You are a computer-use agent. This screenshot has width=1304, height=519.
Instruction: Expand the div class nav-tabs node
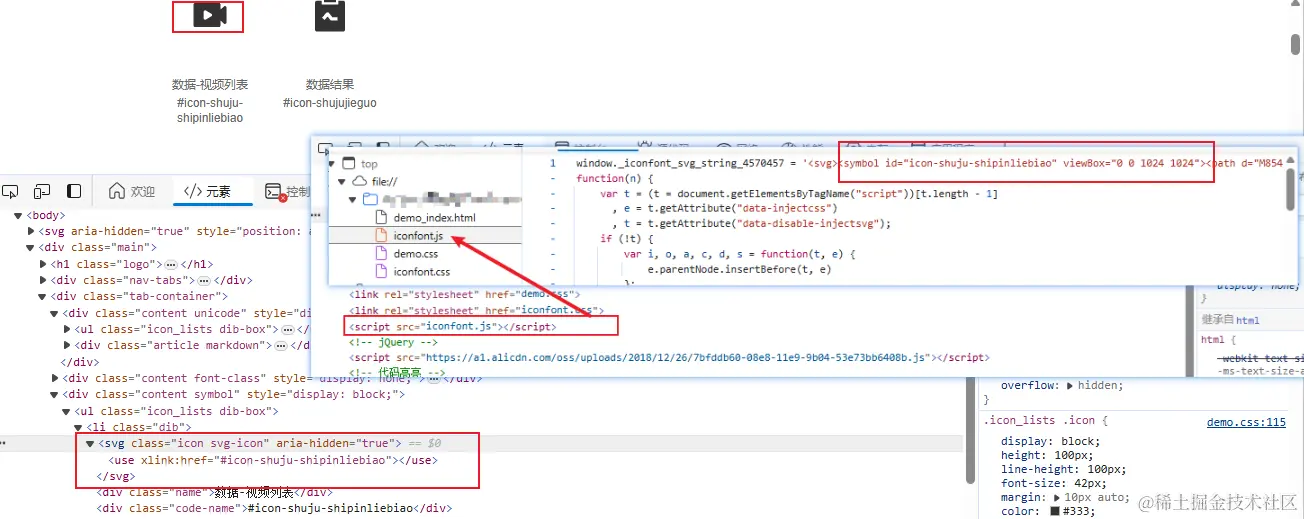click(43, 280)
